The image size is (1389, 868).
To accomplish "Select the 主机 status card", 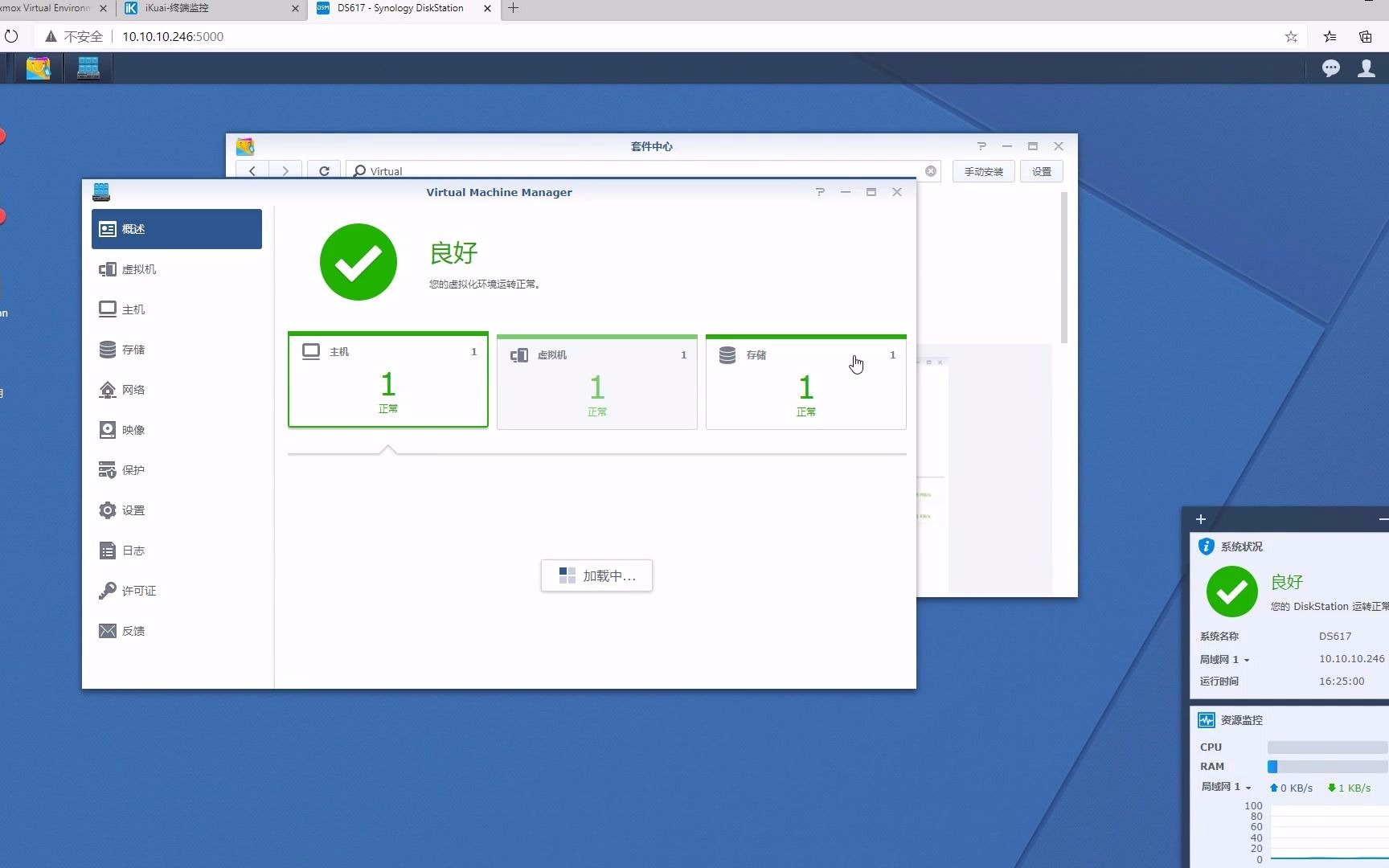I will [388, 380].
